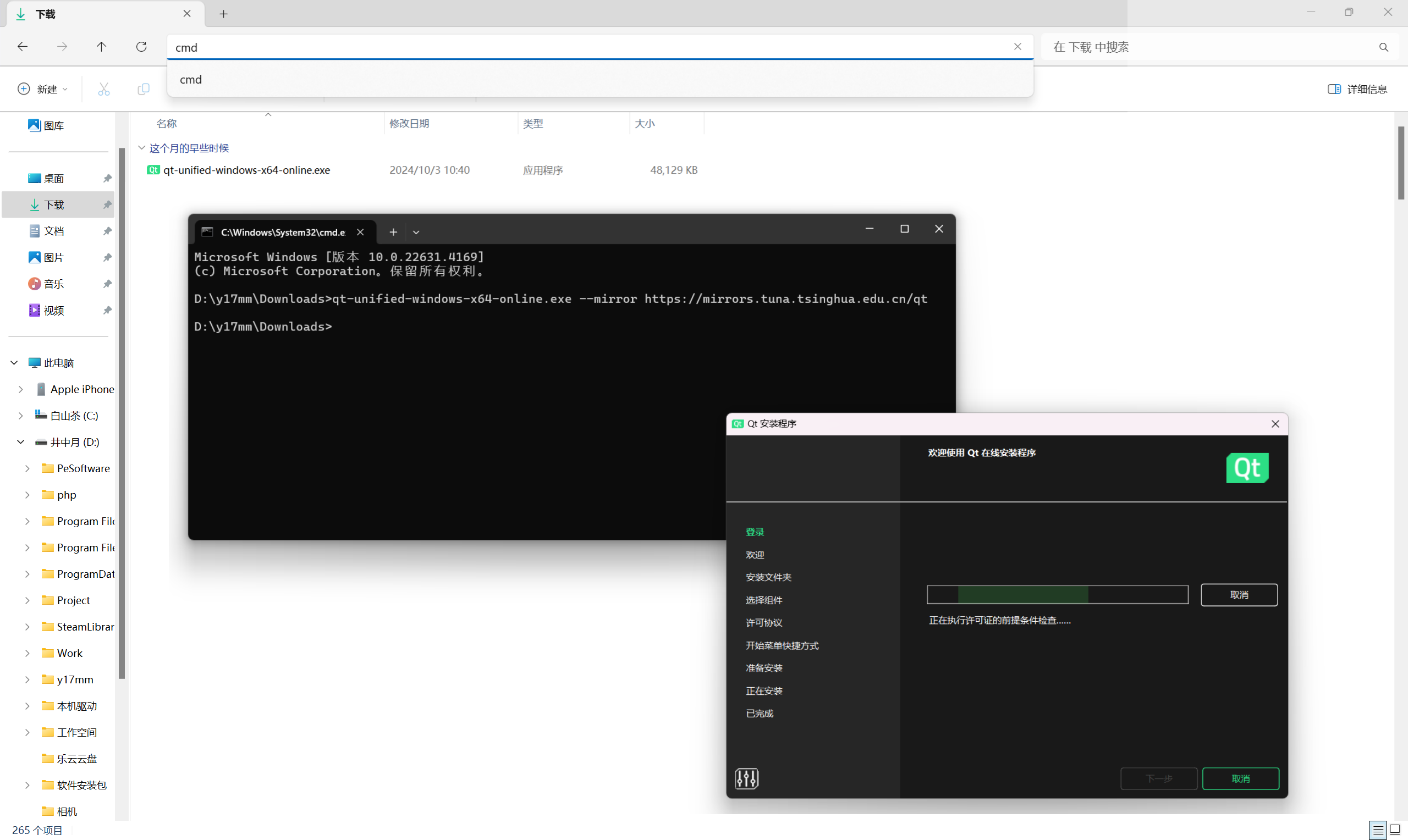The image size is (1408, 840).
Task: Collapse the 这个月的早些时候 group
Action: tap(141, 148)
